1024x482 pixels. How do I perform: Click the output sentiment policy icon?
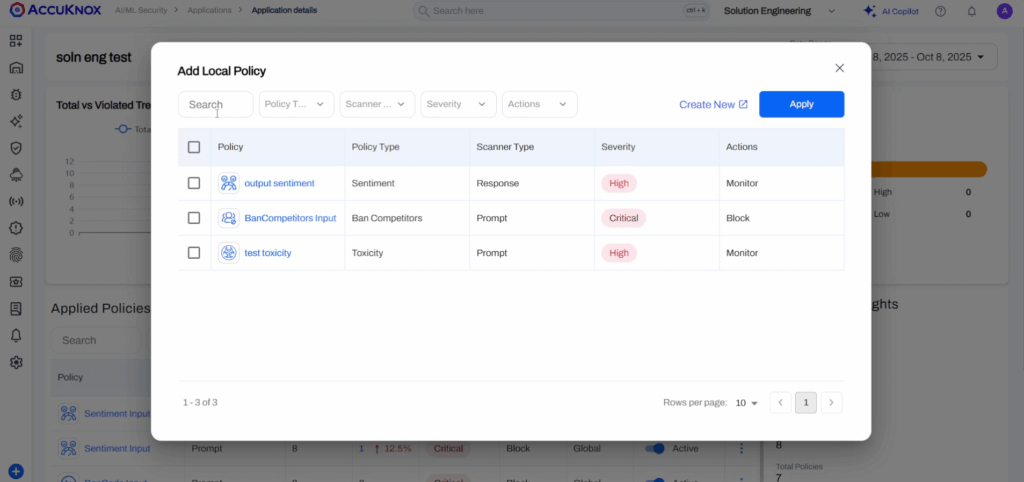tap(229, 183)
